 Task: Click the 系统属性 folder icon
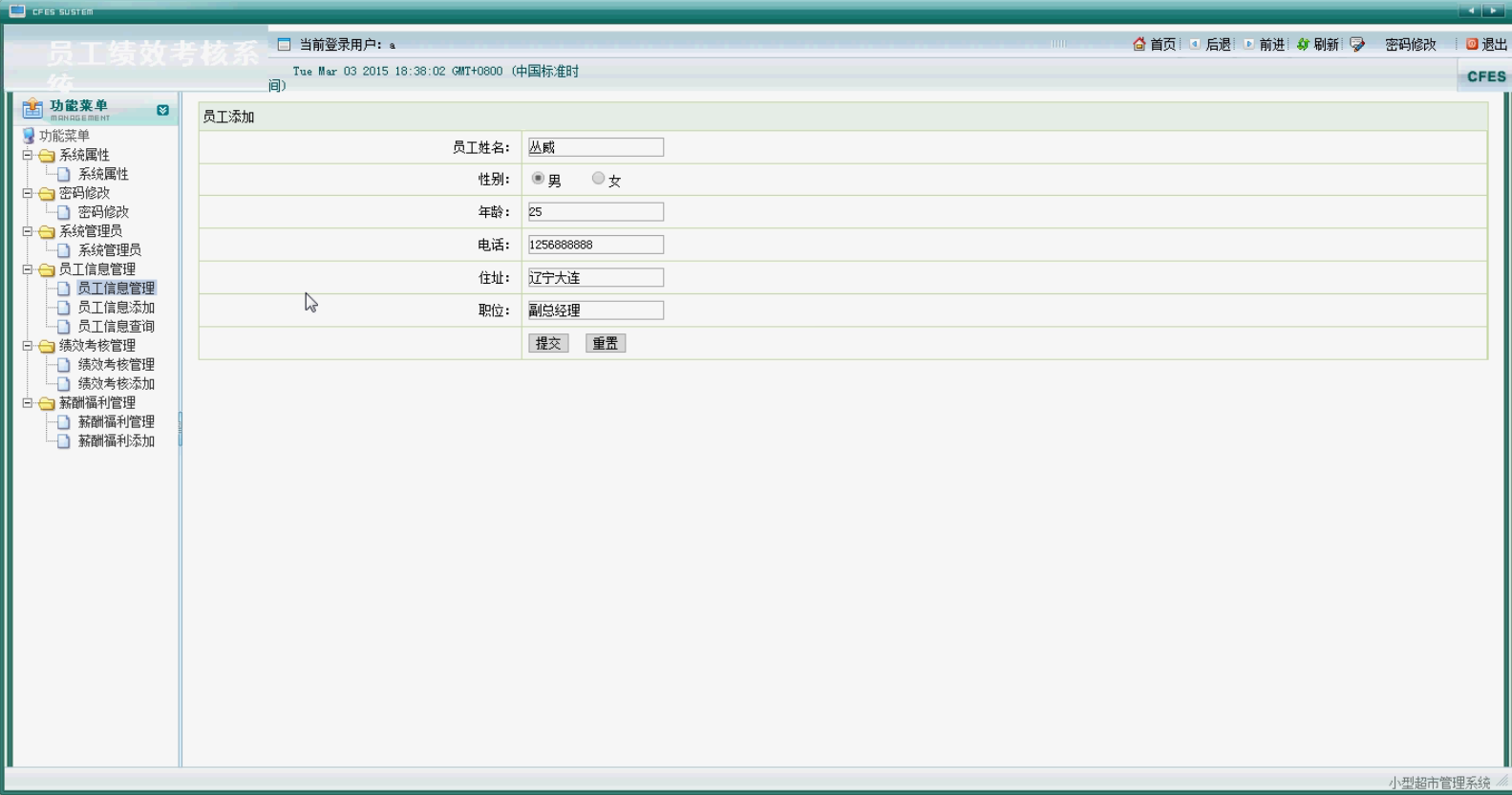46,155
